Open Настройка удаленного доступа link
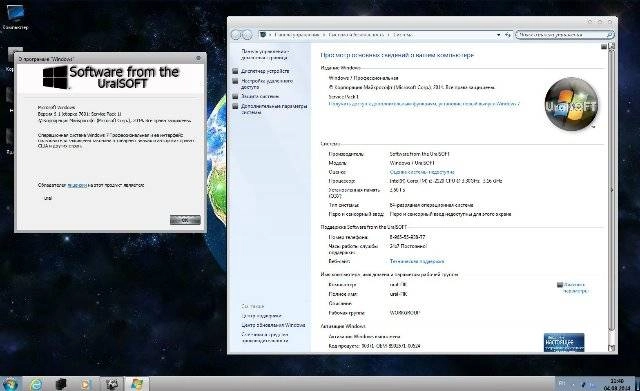Screen dimensions: 640x391 (267, 84)
